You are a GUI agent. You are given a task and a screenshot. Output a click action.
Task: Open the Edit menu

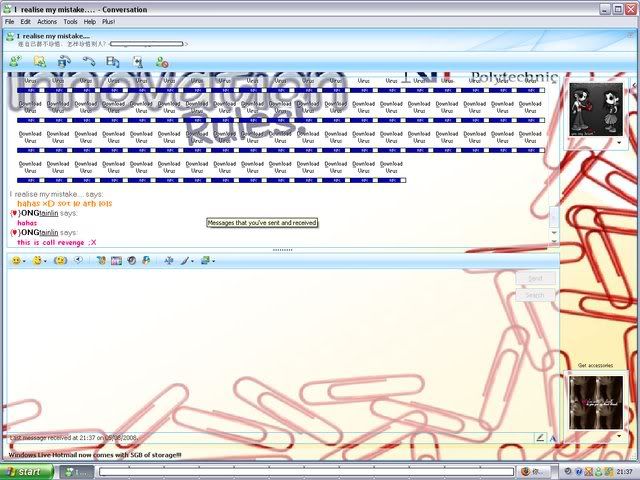(25, 22)
